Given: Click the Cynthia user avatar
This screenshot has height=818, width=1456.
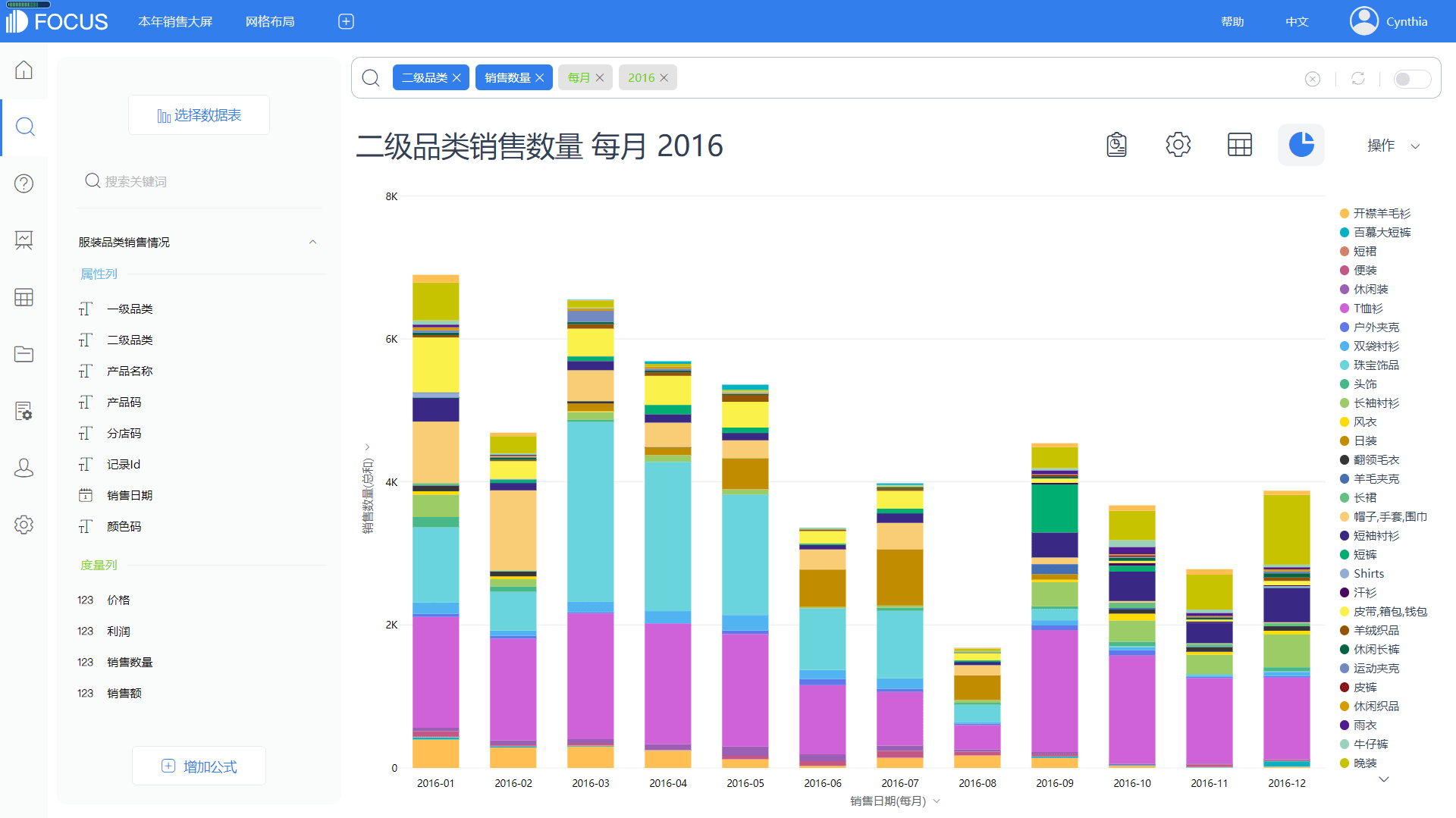Looking at the screenshot, I should 1363,21.
